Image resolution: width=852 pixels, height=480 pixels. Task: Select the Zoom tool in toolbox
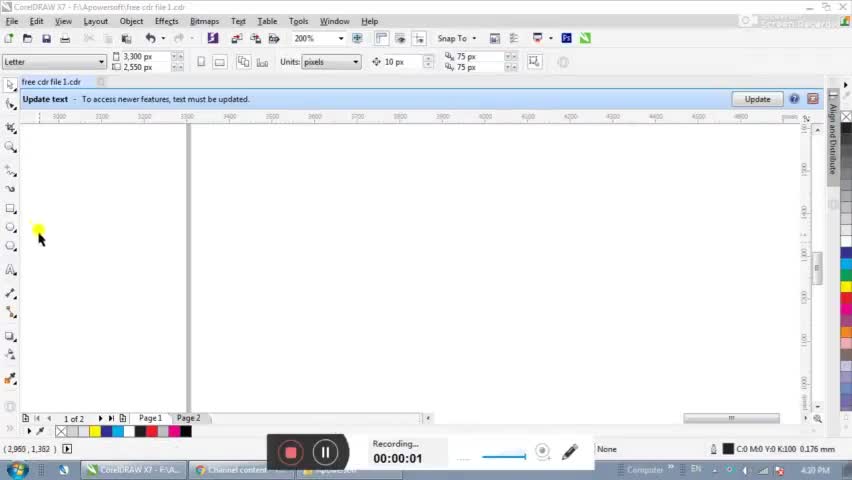[x=11, y=147]
